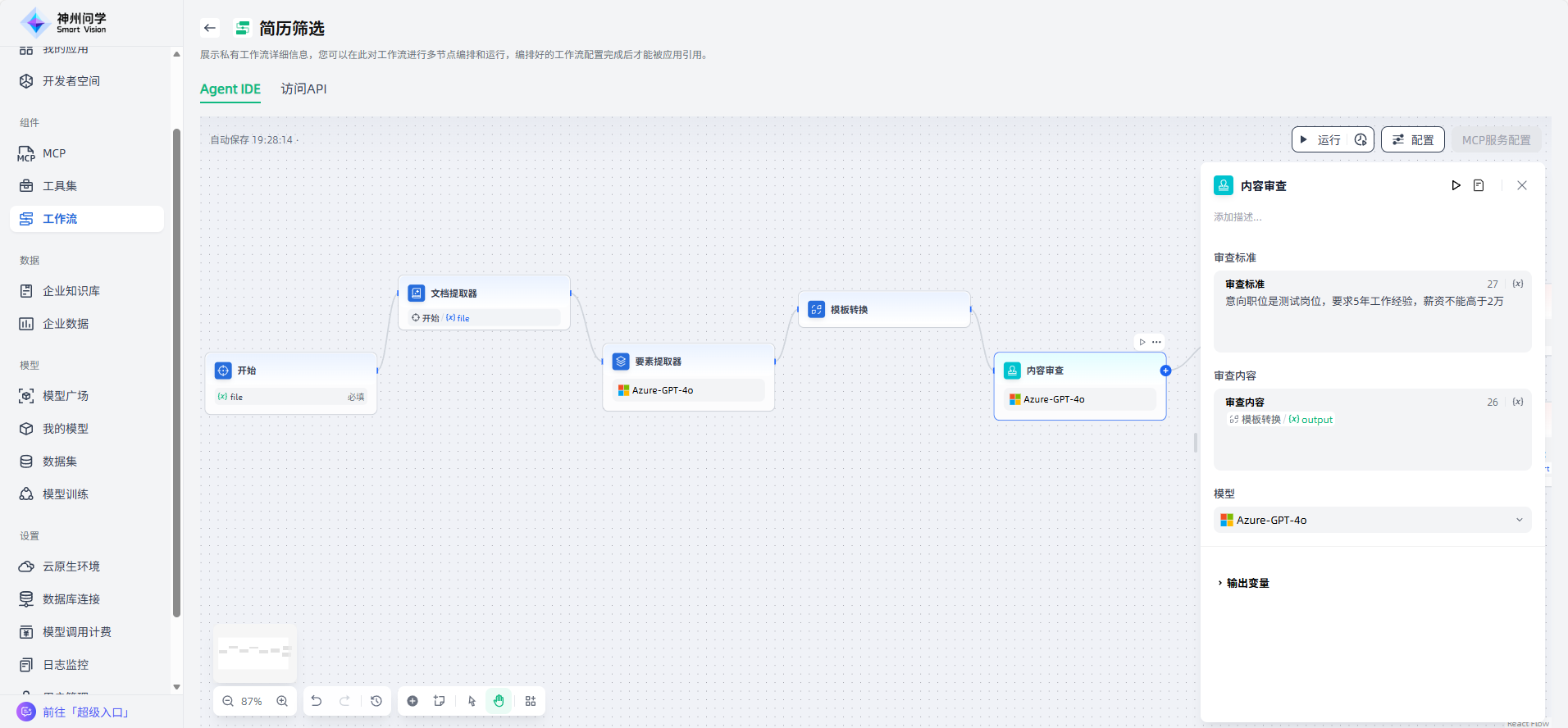Screen dimensions: 1568x728
Task: Click the 运行 button
Action: 1321,140
